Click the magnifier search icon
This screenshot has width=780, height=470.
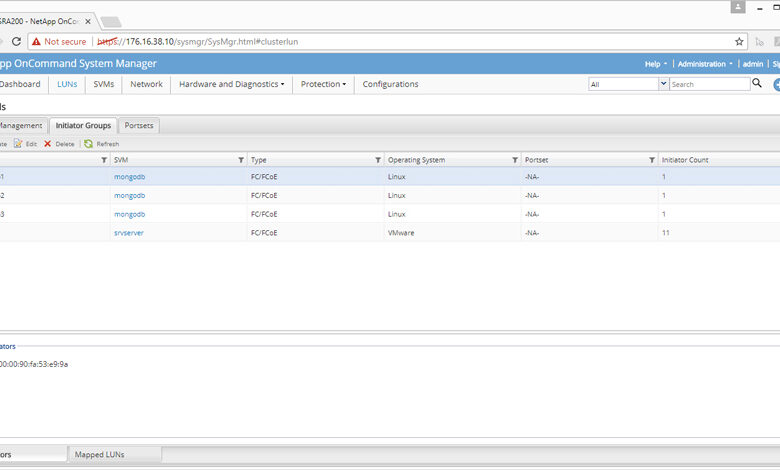[x=757, y=83]
